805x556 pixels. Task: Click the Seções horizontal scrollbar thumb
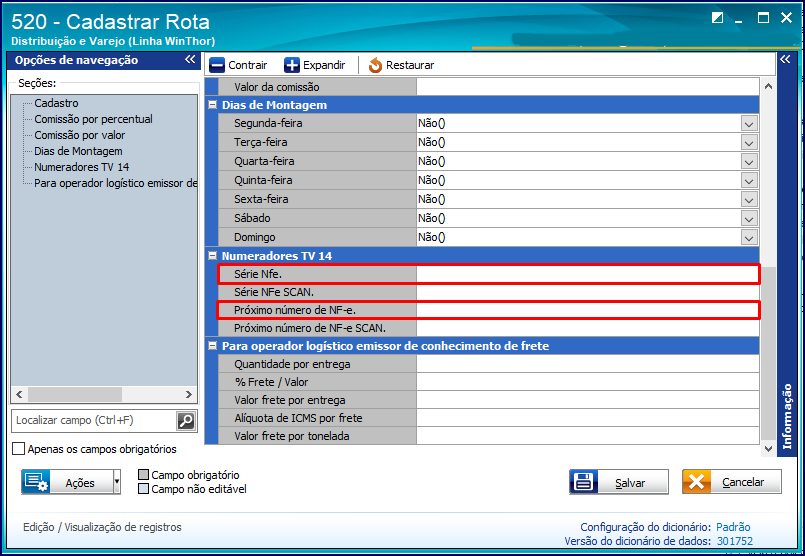[74, 394]
